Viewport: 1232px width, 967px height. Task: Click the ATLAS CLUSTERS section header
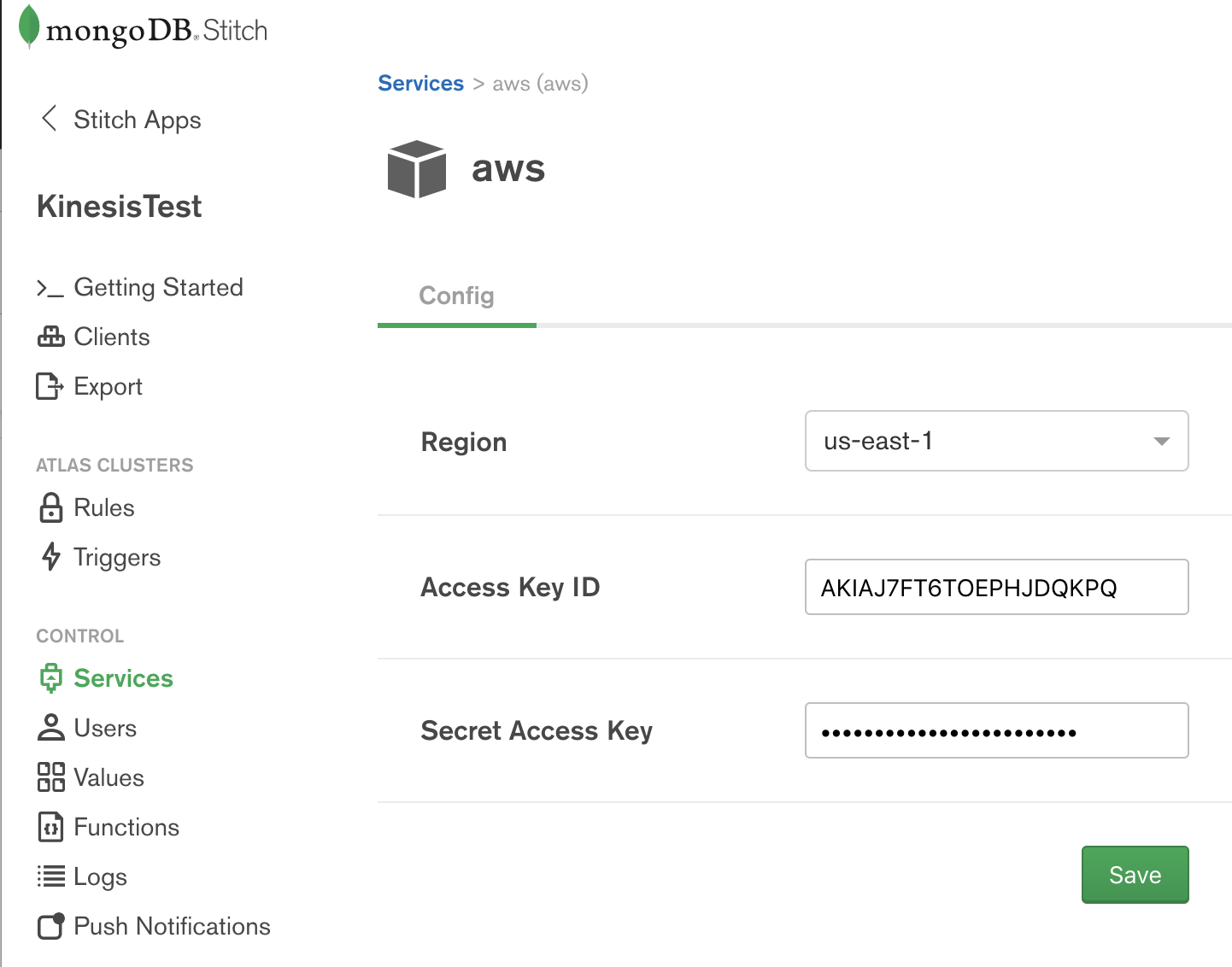(114, 465)
